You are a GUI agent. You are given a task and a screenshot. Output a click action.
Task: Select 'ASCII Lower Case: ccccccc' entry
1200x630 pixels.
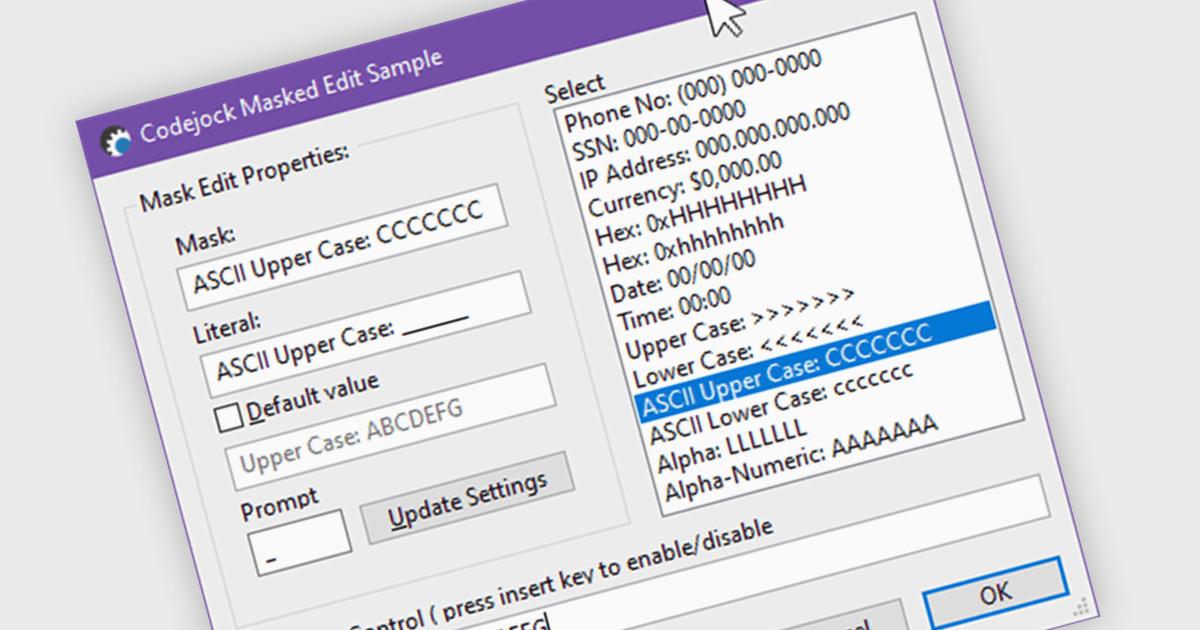click(x=782, y=404)
